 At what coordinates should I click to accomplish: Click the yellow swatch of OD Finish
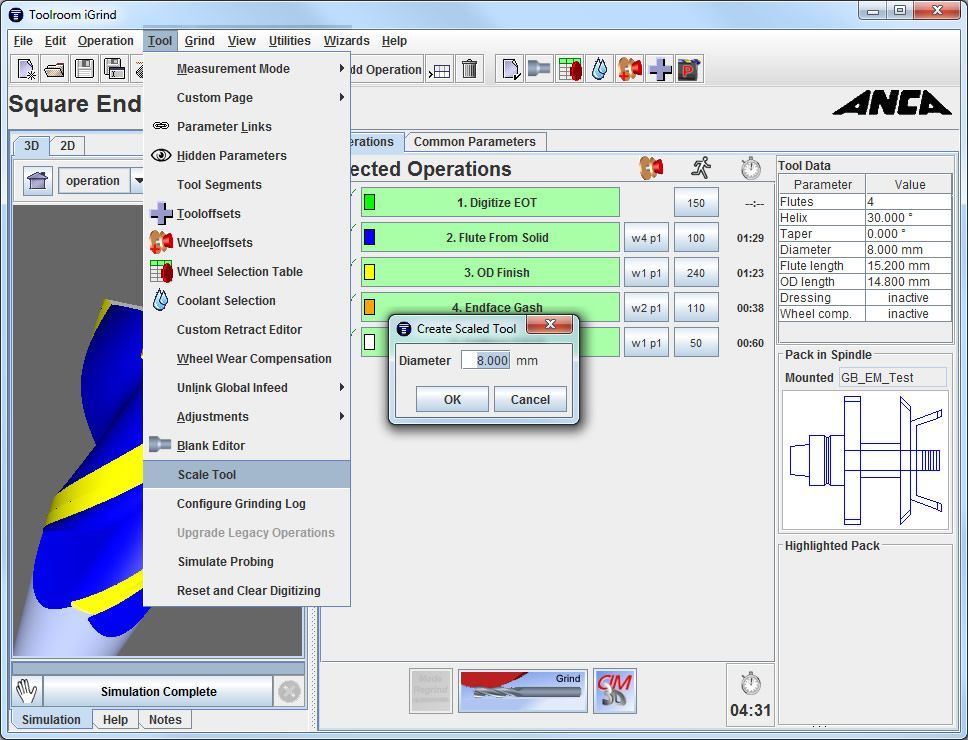click(369, 272)
